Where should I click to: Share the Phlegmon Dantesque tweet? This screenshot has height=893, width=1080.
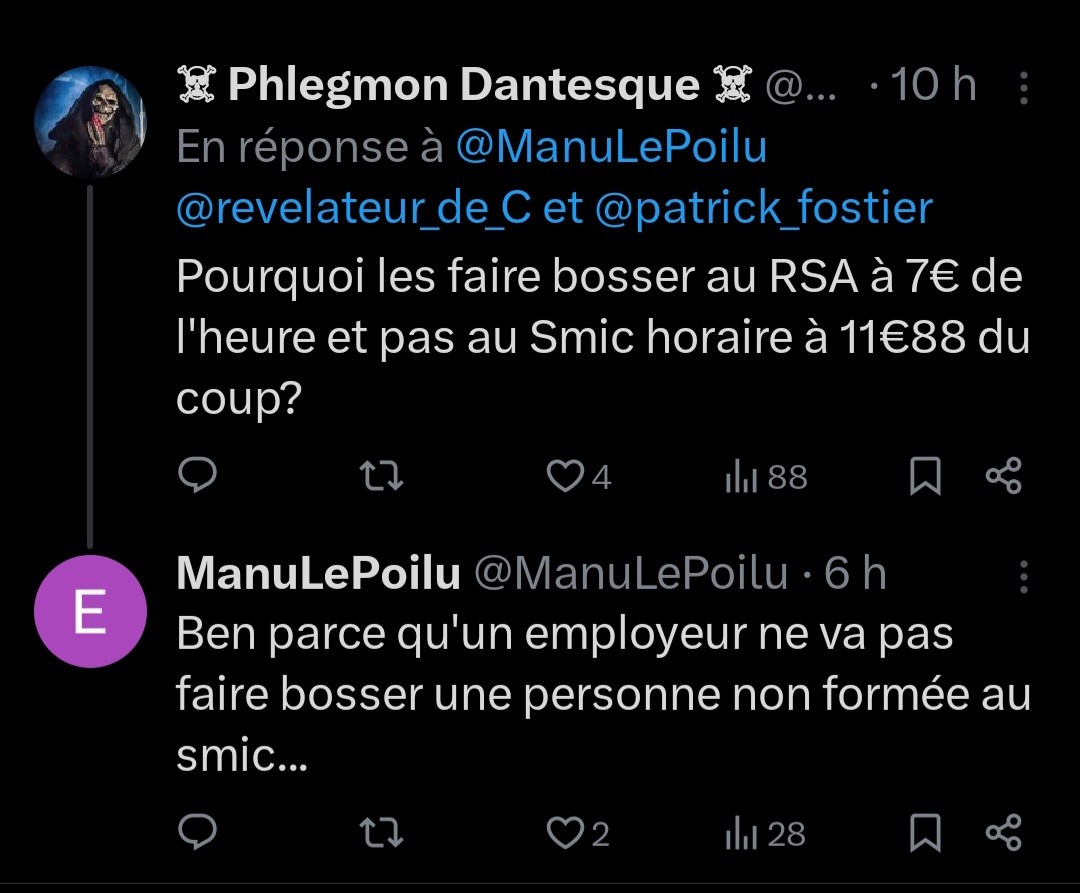tap(1004, 476)
